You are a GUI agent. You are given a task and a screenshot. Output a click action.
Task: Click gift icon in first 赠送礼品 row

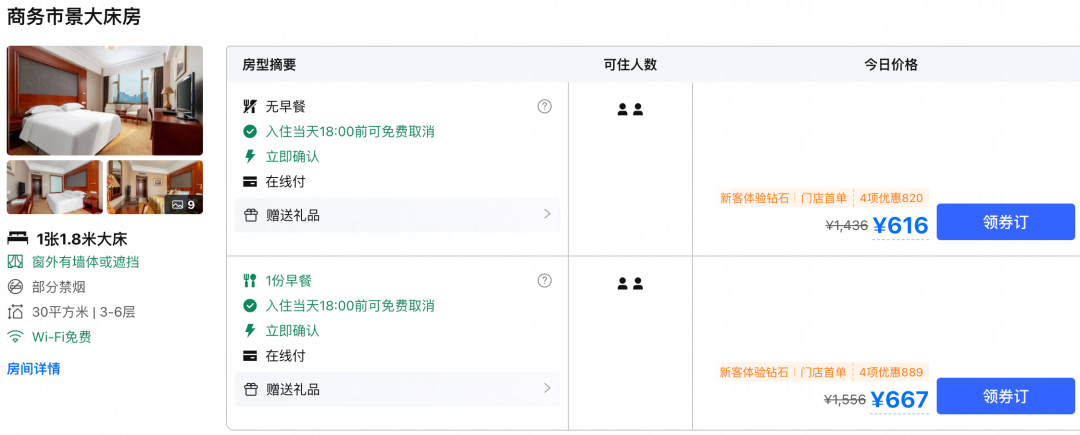coord(251,215)
